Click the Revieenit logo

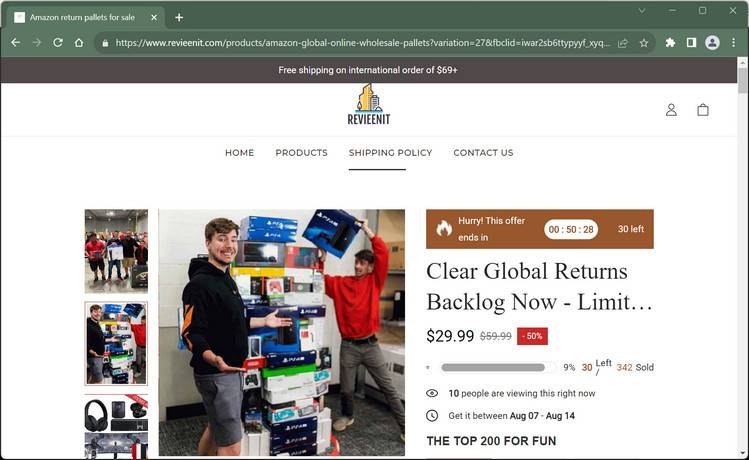[x=369, y=104]
